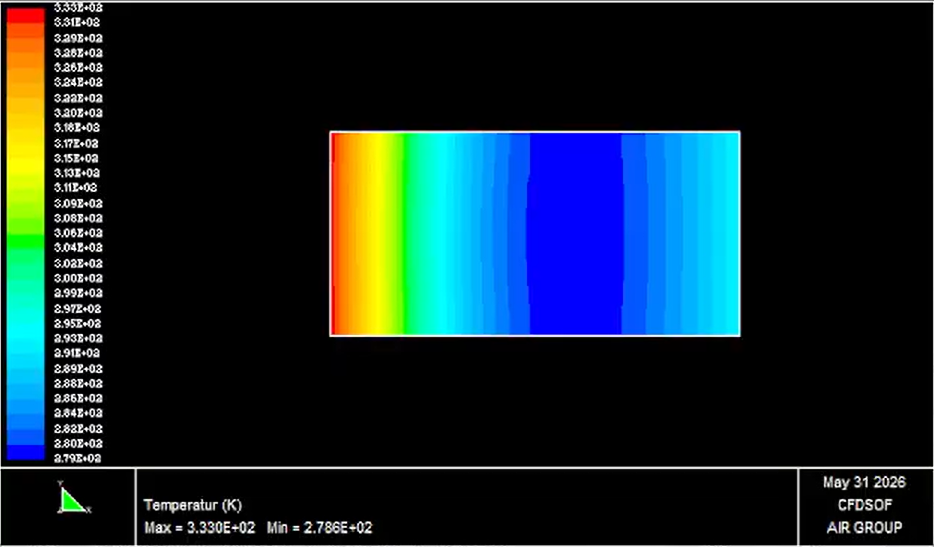Click the green XY axis triad icon
934x547 pixels.
(x=74, y=498)
